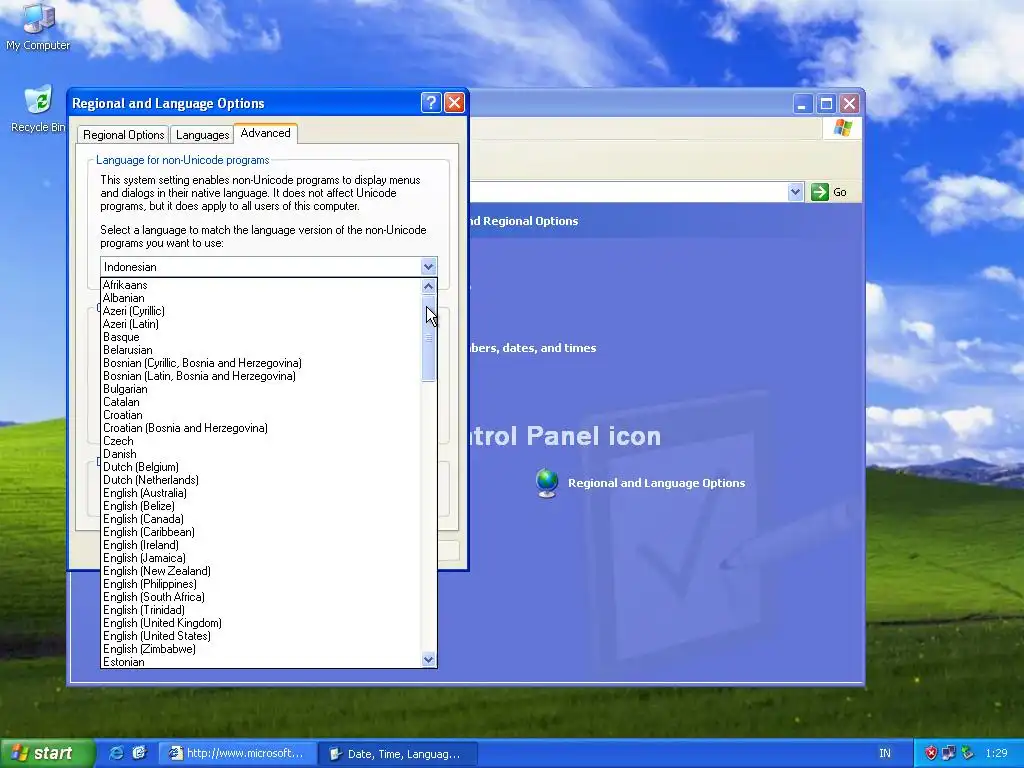Click the language list scroll up arrow
This screenshot has width=1024, height=768.
[x=428, y=286]
